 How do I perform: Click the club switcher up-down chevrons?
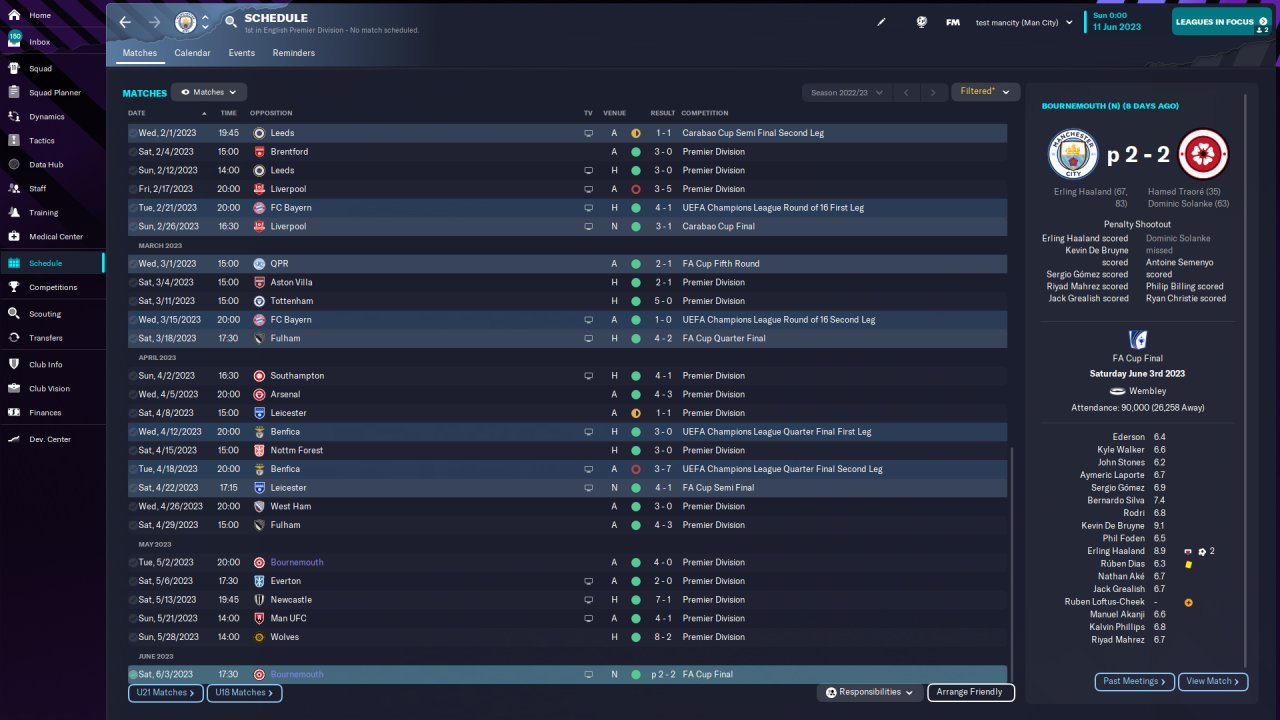206,22
